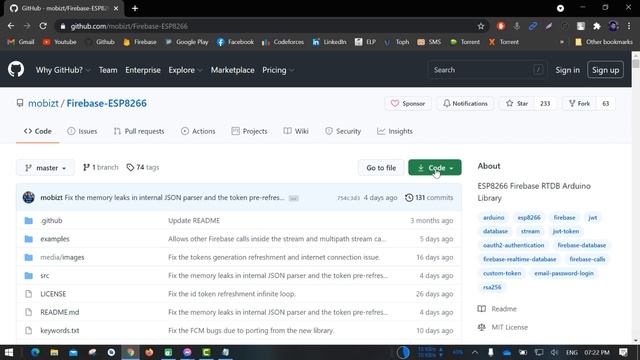The height and width of the screenshot is (360, 640).
Task: Click the GitHub search field
Action: (488, 70)
